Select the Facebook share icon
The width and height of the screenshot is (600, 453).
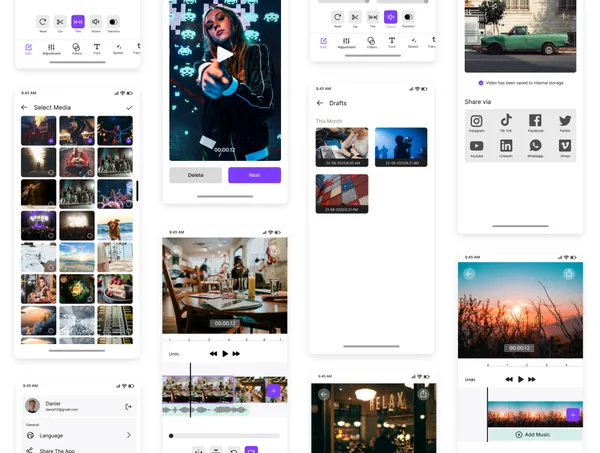point(536,123)
